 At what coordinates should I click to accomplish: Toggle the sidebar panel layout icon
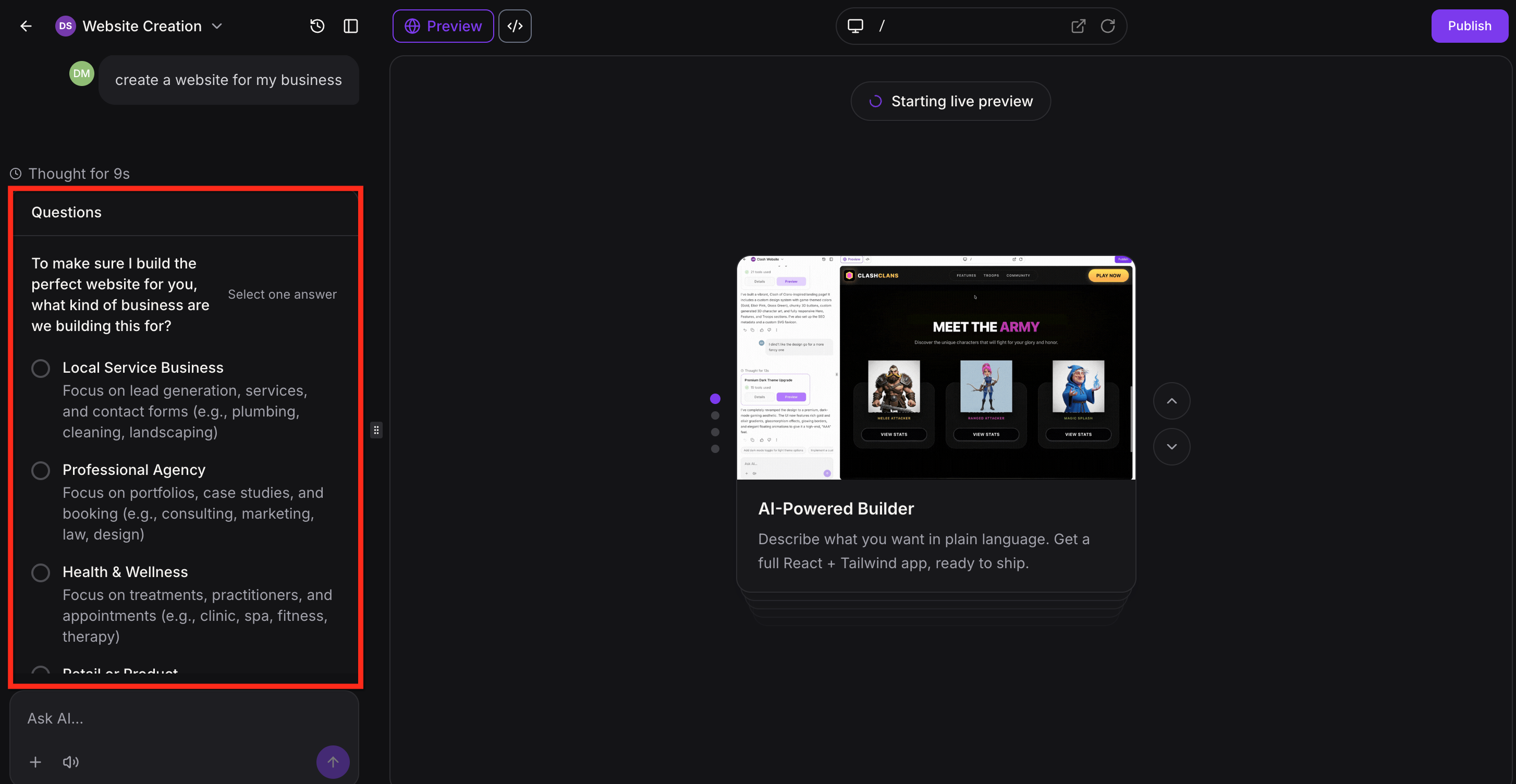pos(351,26)
